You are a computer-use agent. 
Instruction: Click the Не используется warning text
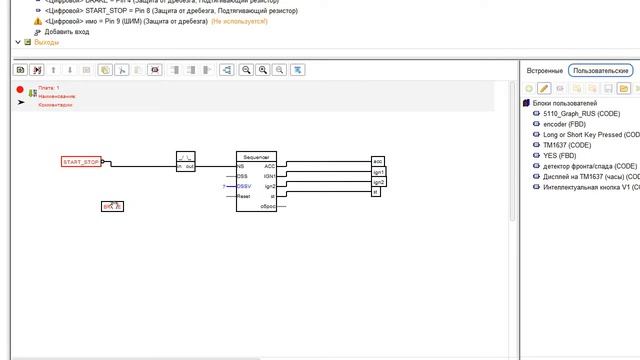coord(239,21)
